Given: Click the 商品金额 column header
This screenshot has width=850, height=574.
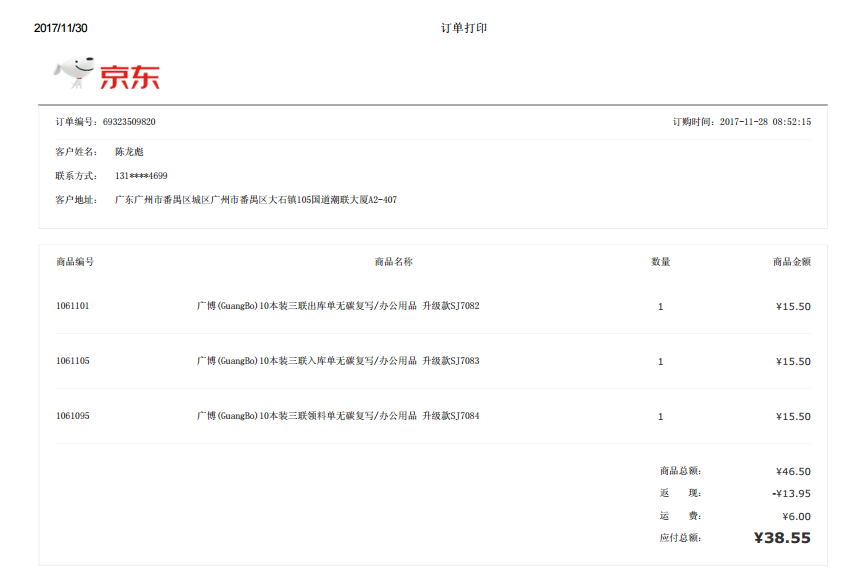Looking at the screenshot, I should 791,262.
